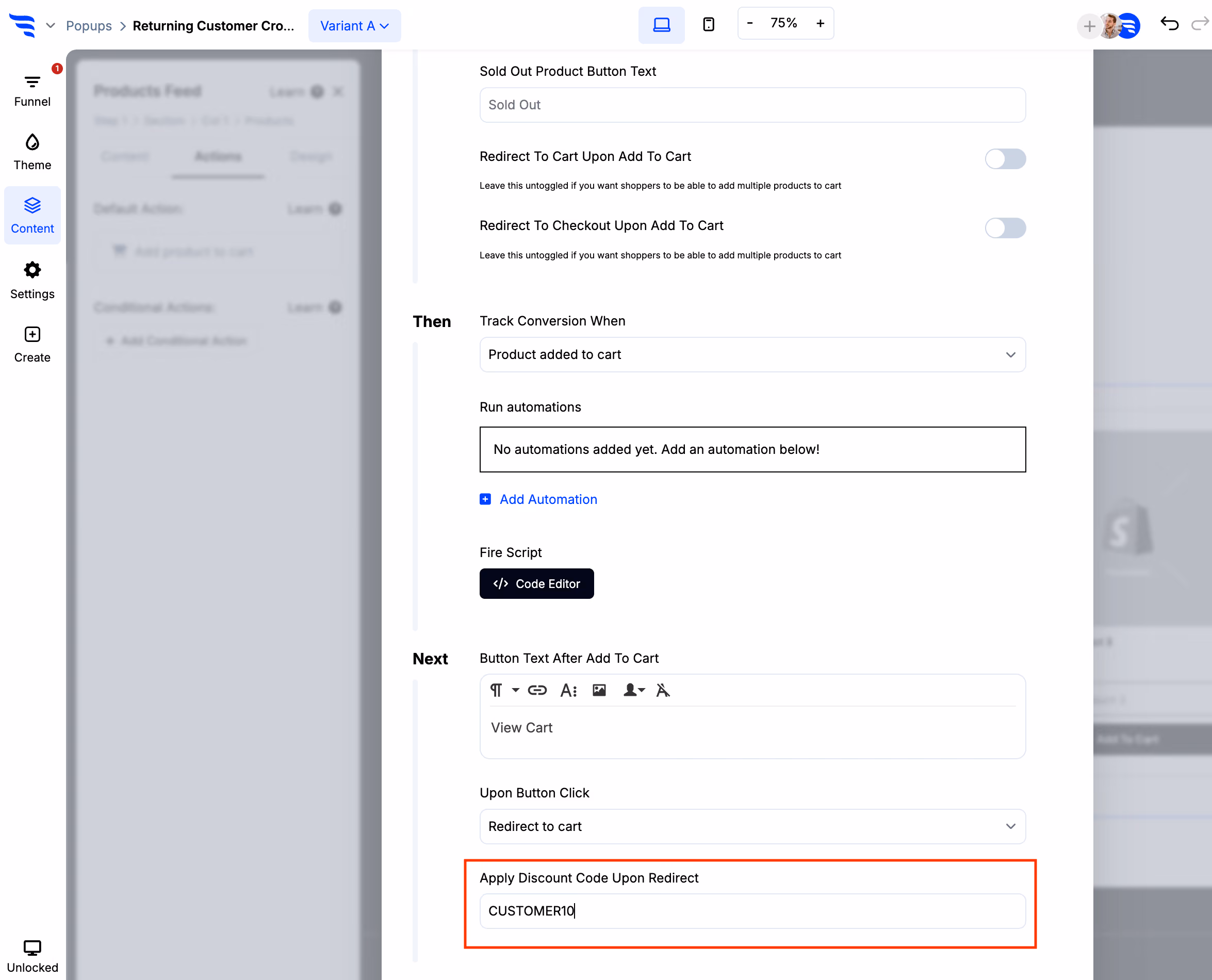Open the Variant A selector
This screenshot has height=980, width=1212.
354,26
